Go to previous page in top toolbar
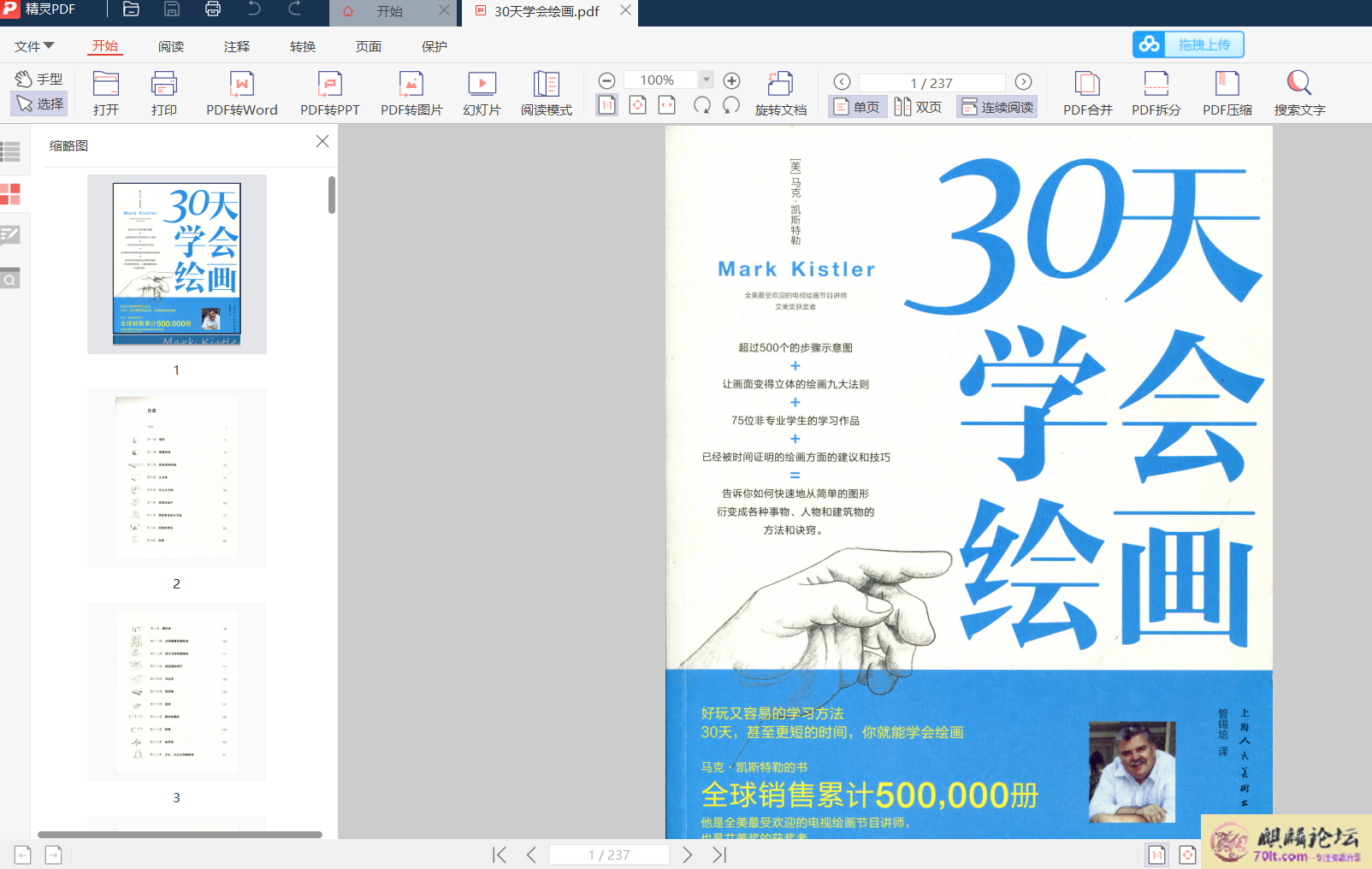 842,82
